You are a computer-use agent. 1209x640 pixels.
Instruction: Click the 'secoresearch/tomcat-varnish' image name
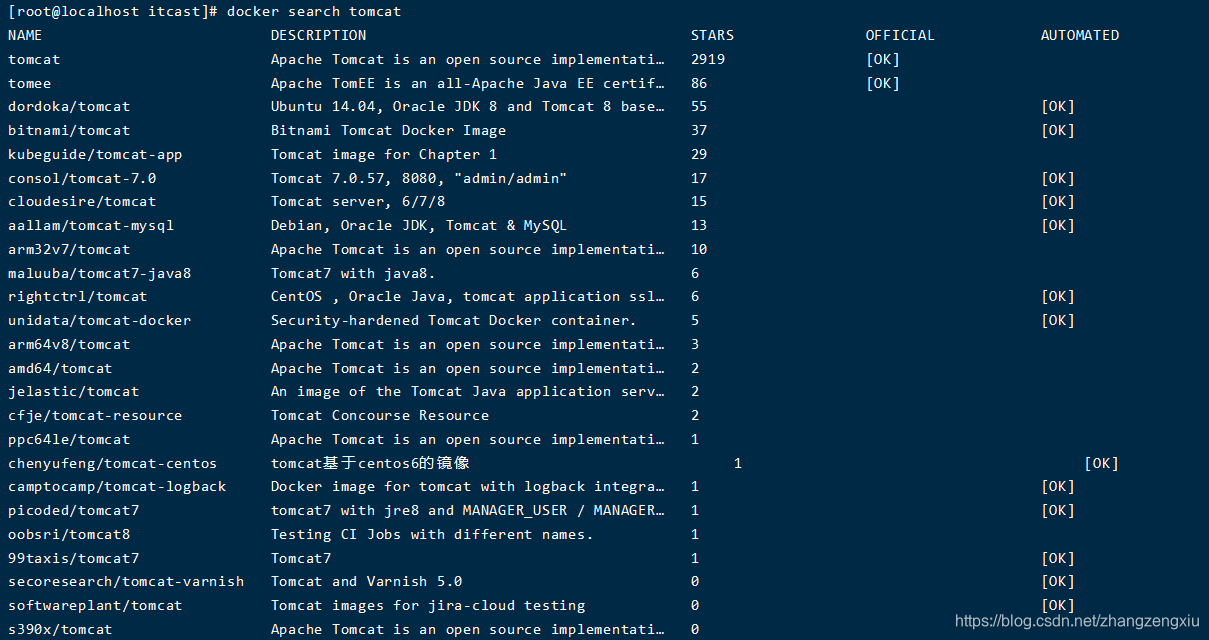[126, 581]
